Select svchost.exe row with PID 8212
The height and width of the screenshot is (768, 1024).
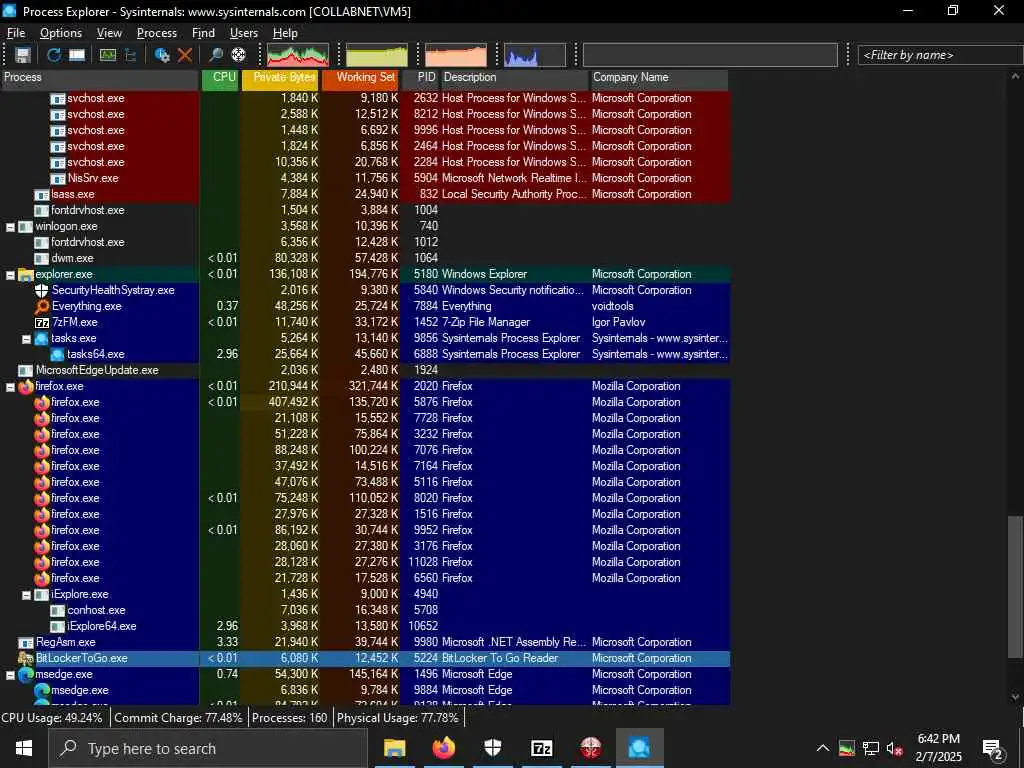(x=365, y=114)
